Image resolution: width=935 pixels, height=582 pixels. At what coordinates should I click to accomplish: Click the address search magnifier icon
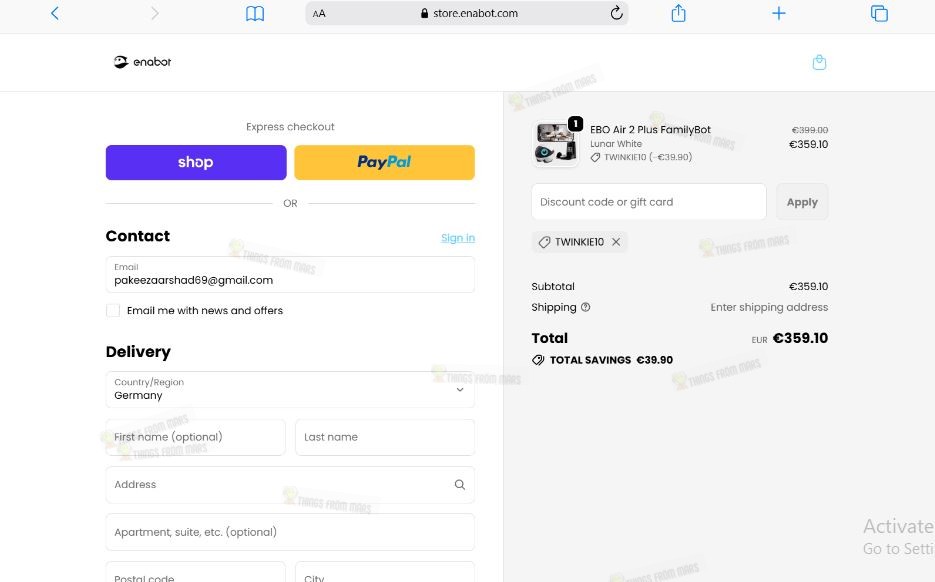(x=460, y=485)
